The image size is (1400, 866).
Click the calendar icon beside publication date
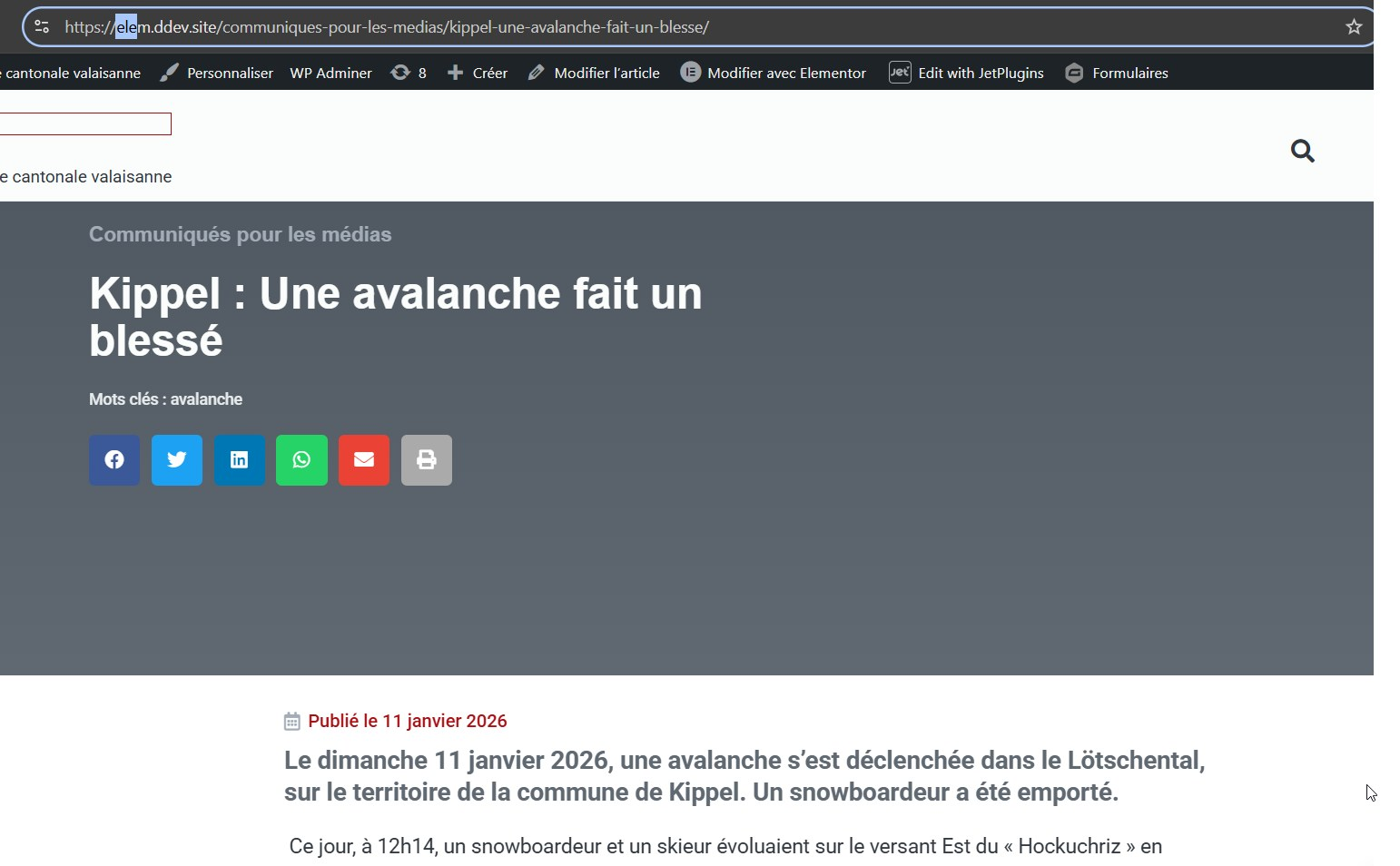[291, 722]
